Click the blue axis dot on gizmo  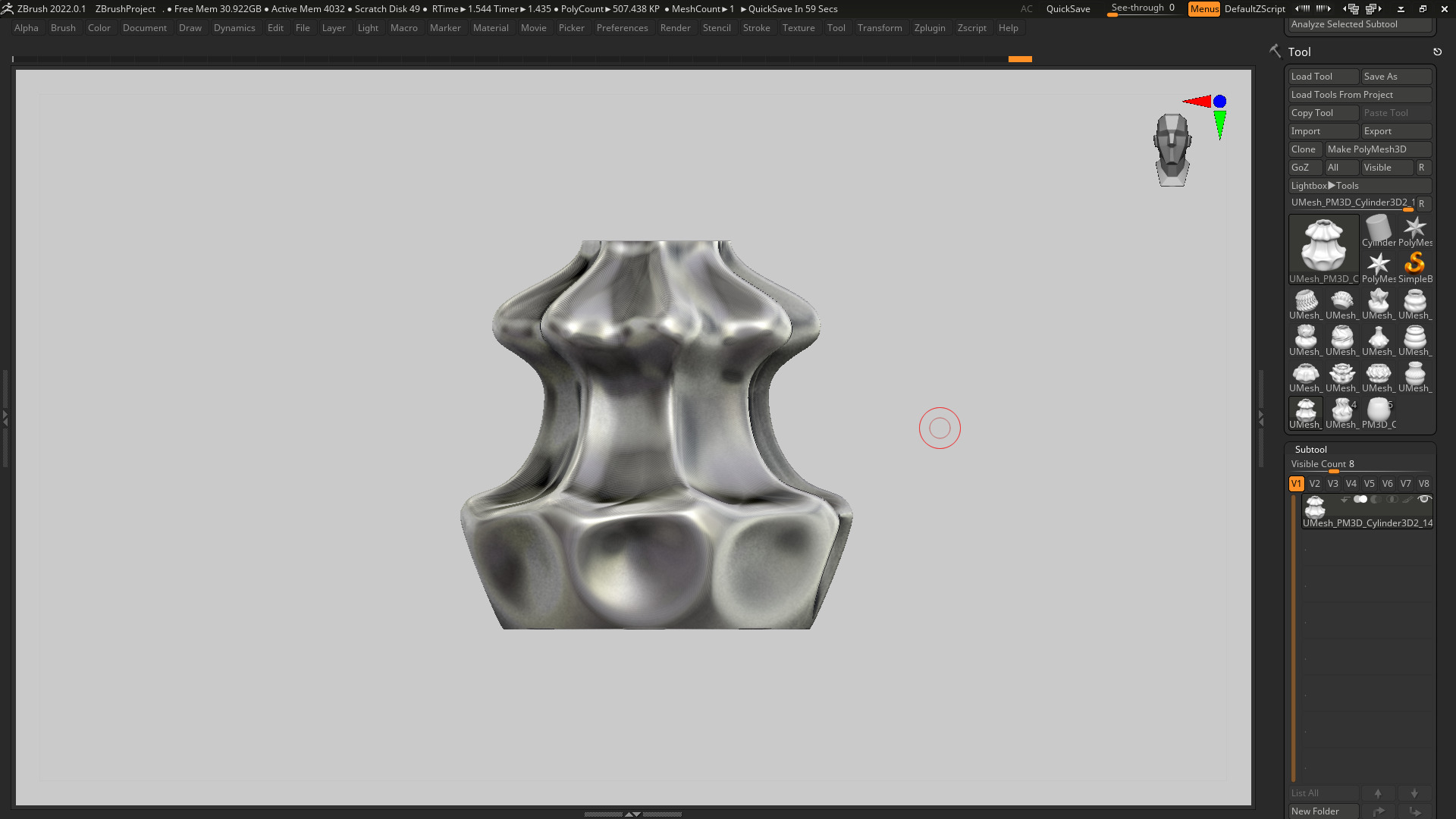[x=1219, y=101]
